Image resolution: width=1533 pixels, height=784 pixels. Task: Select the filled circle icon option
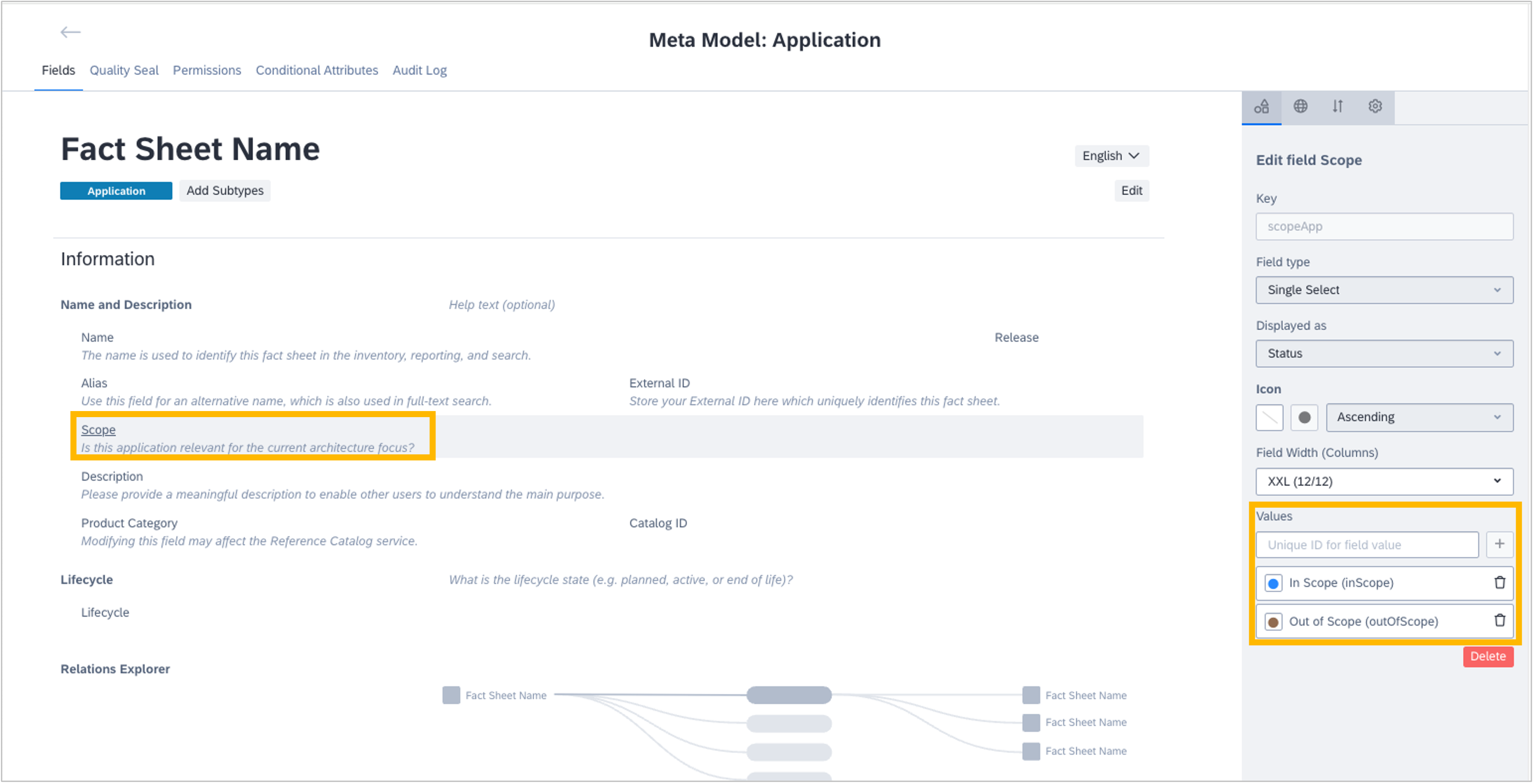click(1304, 417)
